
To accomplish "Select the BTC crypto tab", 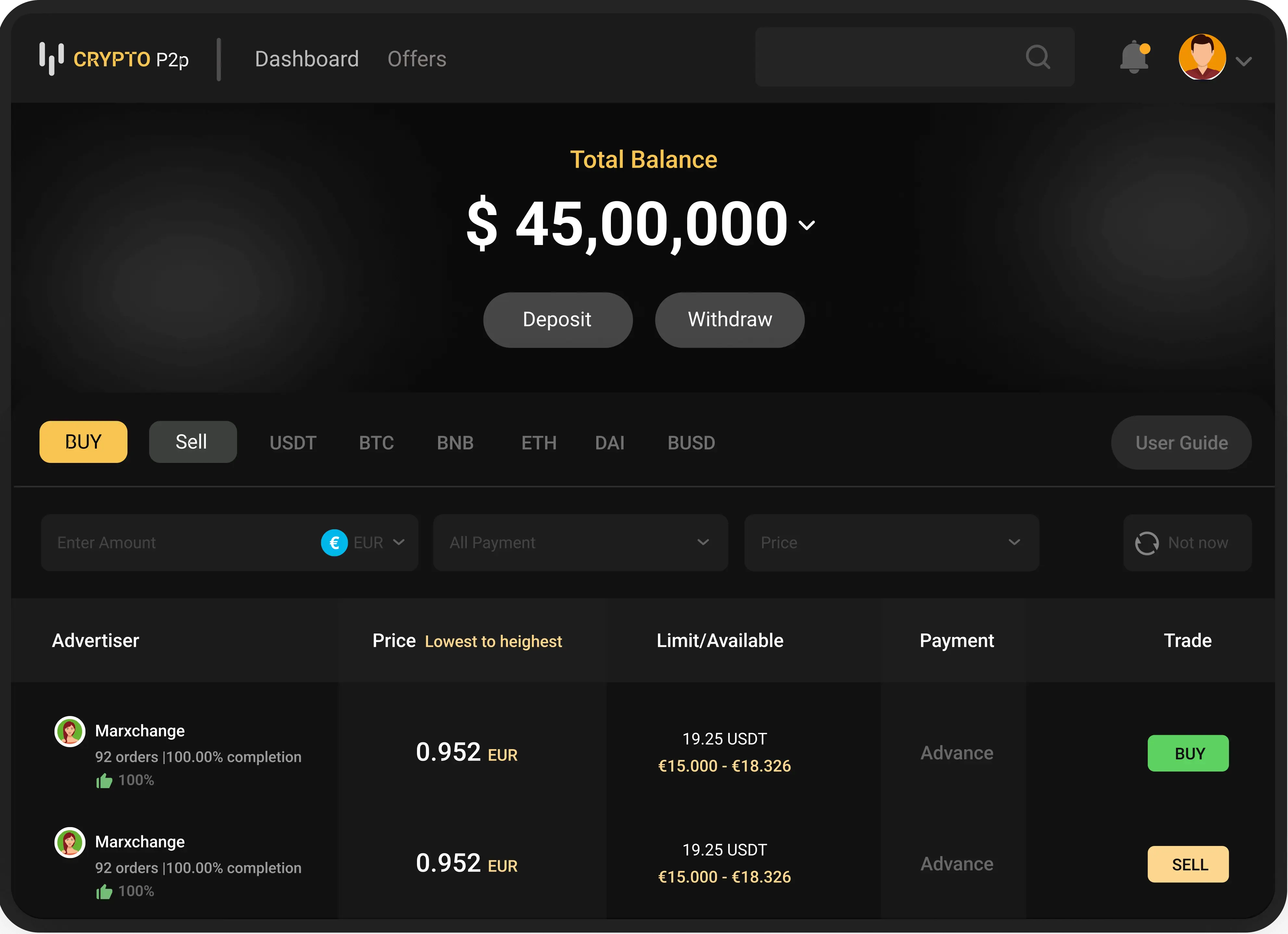I will tap(376, 442).
